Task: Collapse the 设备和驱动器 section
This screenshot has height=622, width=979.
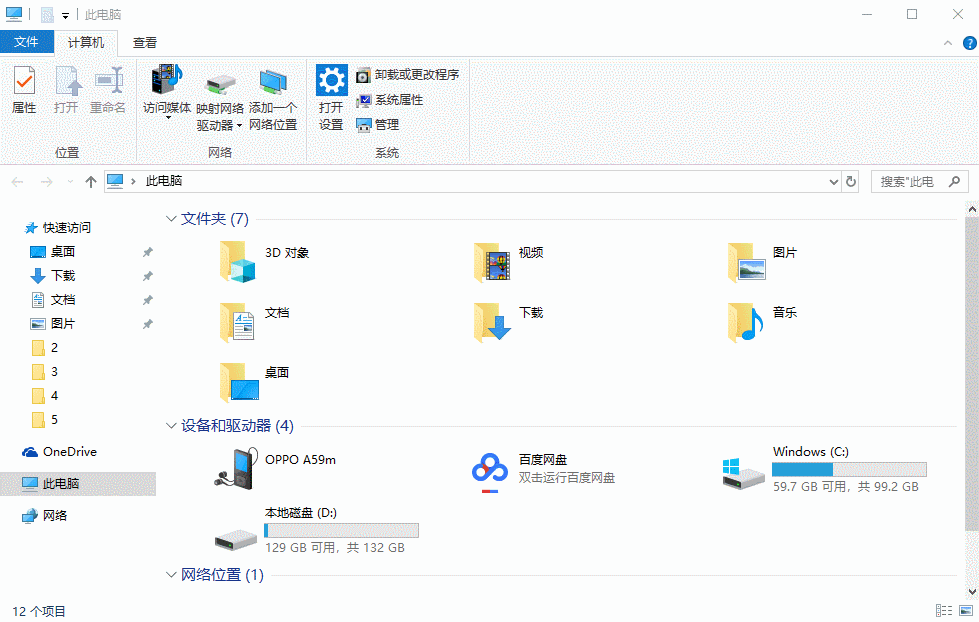Action: tap(170, 425)
